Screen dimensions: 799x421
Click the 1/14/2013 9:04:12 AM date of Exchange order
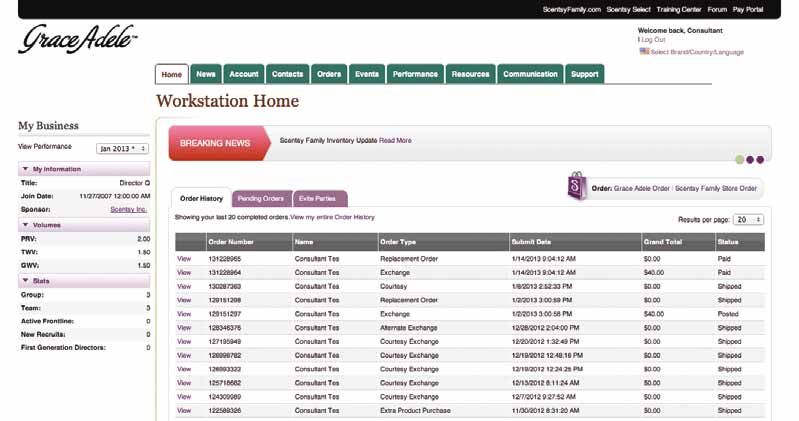[544, 273]
